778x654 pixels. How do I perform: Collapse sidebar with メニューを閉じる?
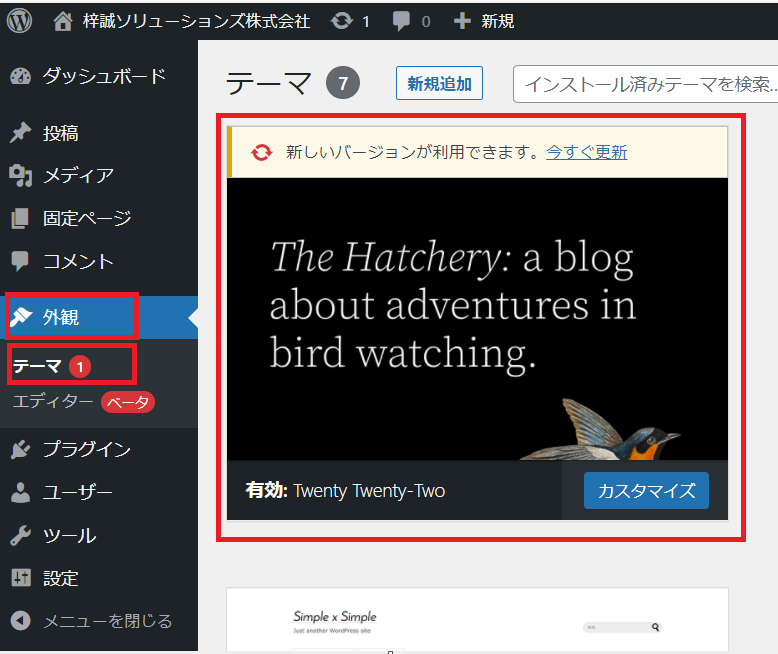(x=107, y=621)
